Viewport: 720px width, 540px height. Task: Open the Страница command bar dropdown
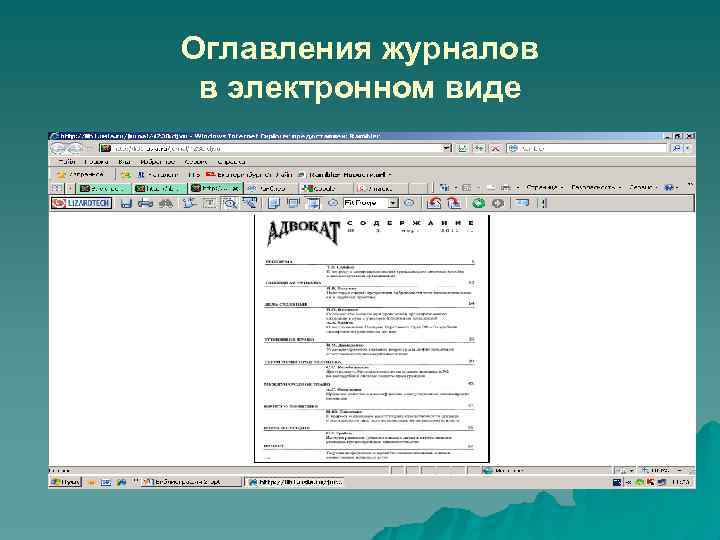[545, 187]
